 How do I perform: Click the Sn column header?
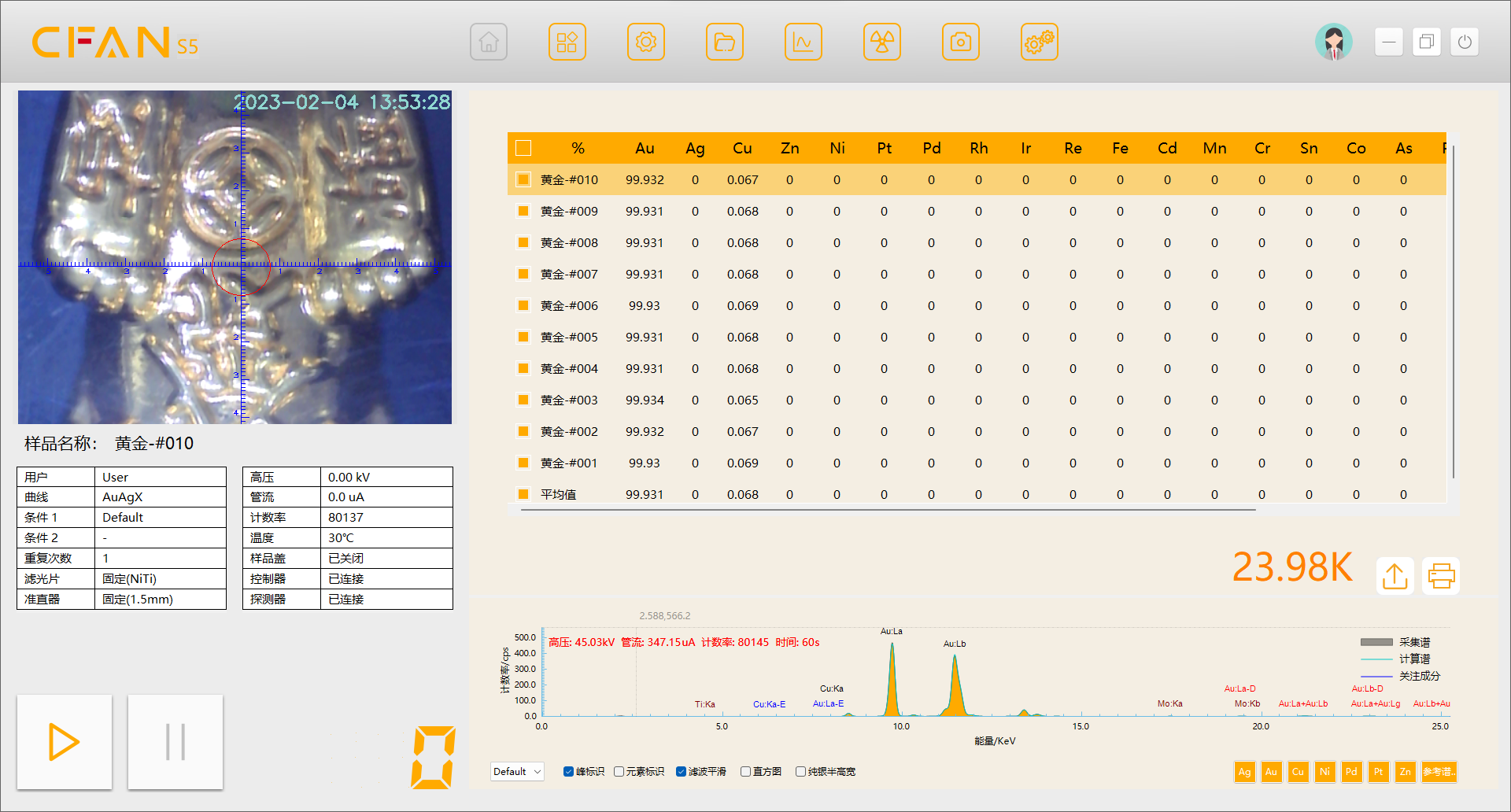(1309, 148)
